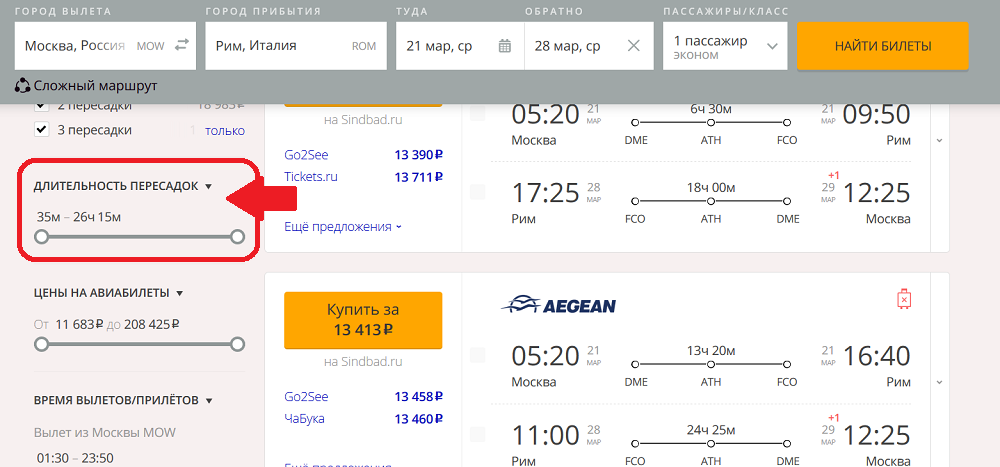Image resolution: width=1000 pixels, height=467 pixels.
Task: Open the Go2See 13 390 ₽ offer
Action: point(362,154)
